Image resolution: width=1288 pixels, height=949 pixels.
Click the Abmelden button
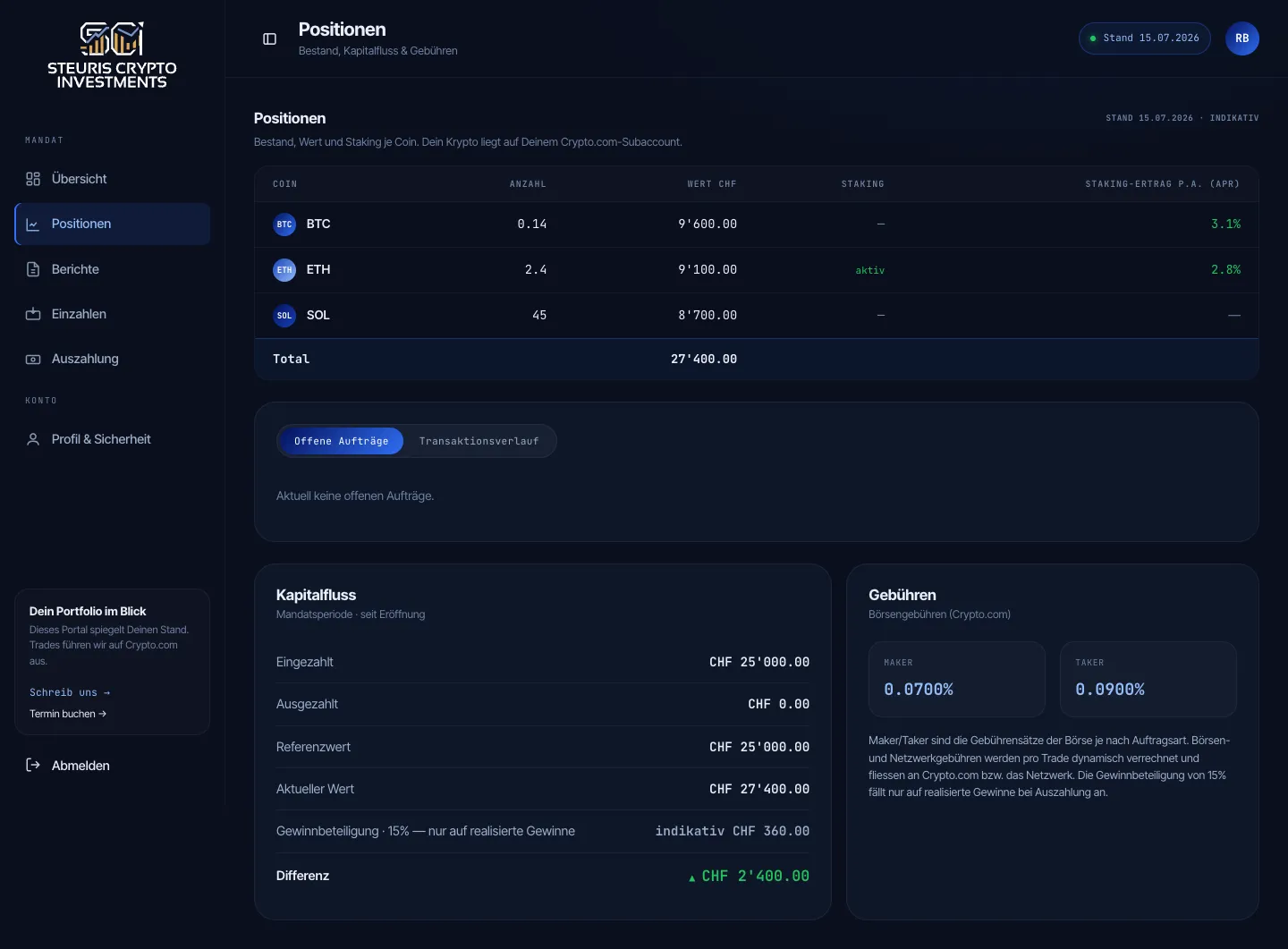(113, 765)
